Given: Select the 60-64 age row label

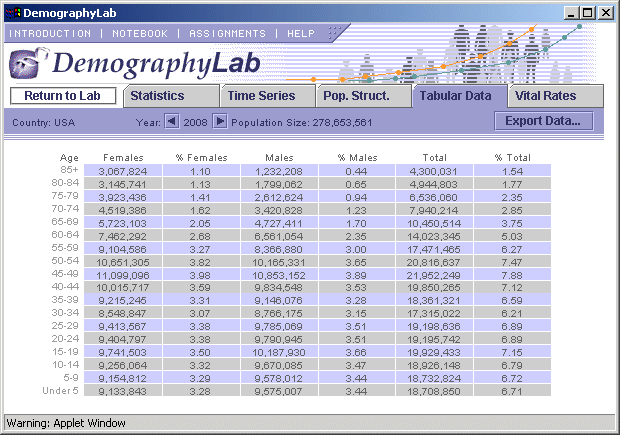Looking at the screenshot, I should 65,235.
